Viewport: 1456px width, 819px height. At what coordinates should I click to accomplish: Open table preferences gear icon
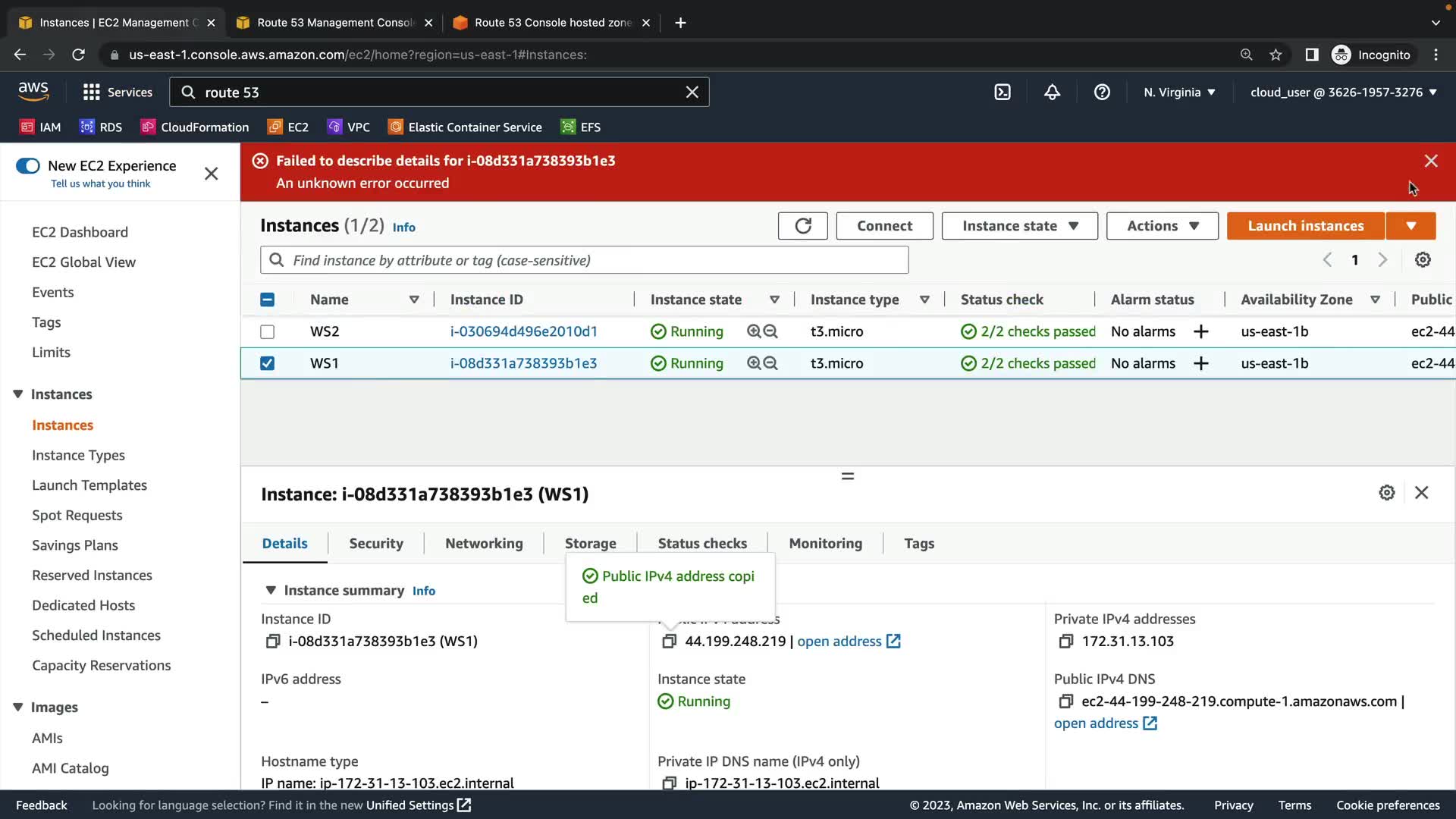(x=1423, y=260)
